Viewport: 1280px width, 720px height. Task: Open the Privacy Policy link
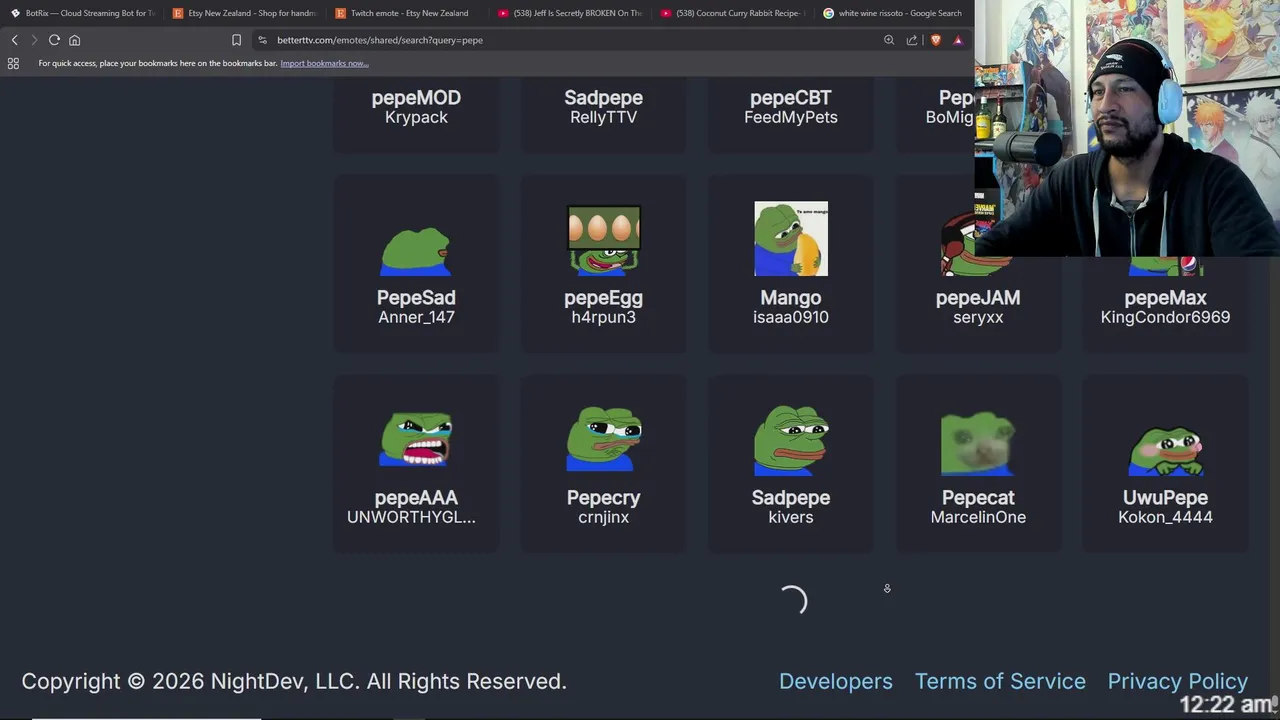click(x=1177, y=681)
